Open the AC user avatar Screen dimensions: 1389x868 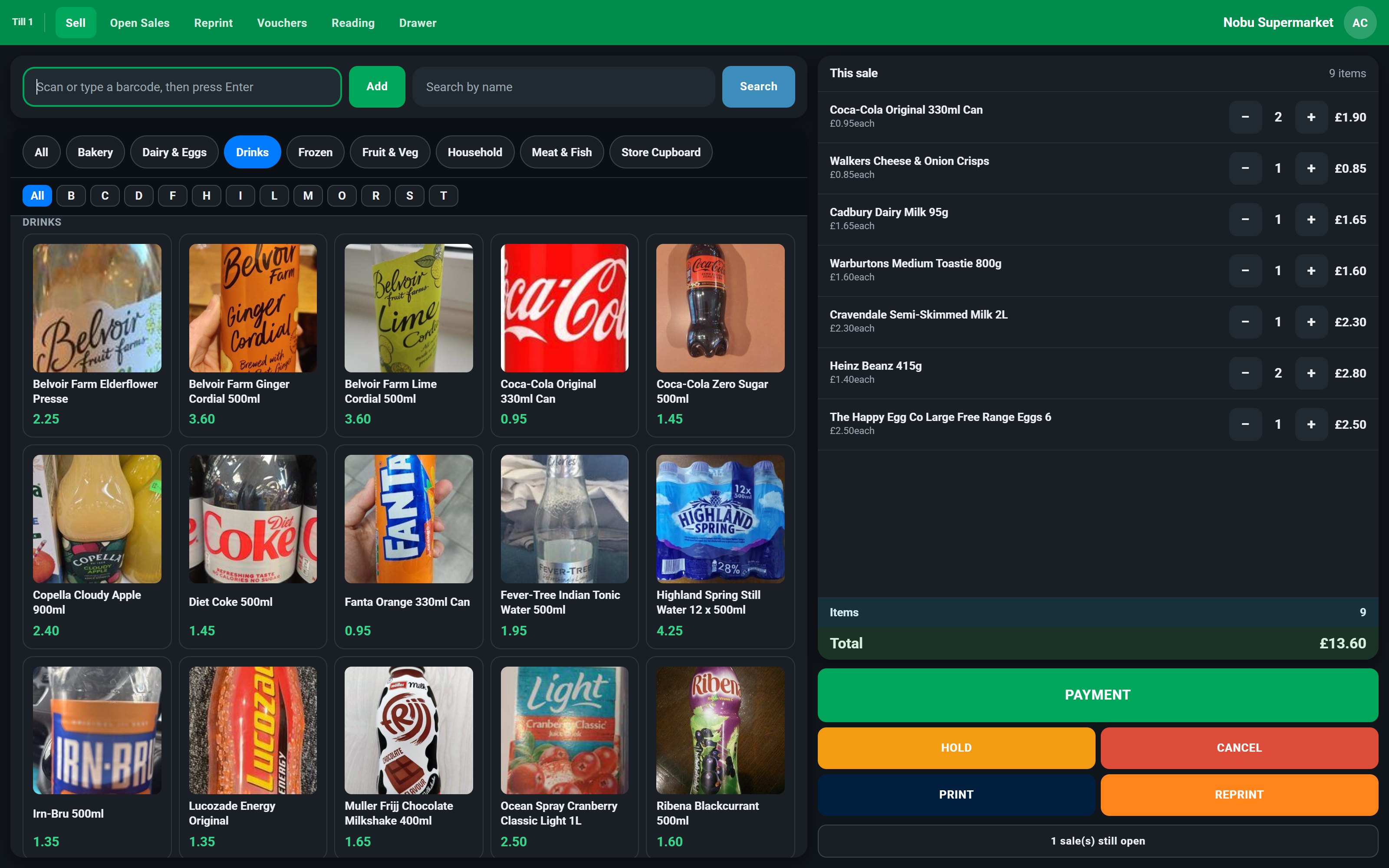pyautogui.click(x=1360, y=23)
